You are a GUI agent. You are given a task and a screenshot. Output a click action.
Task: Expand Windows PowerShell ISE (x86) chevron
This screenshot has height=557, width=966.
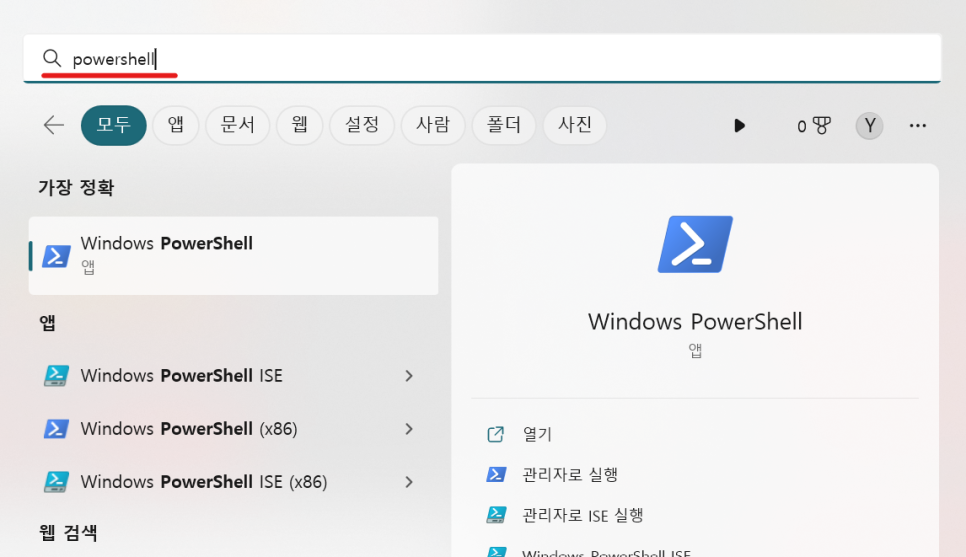(x=408, y=482)
